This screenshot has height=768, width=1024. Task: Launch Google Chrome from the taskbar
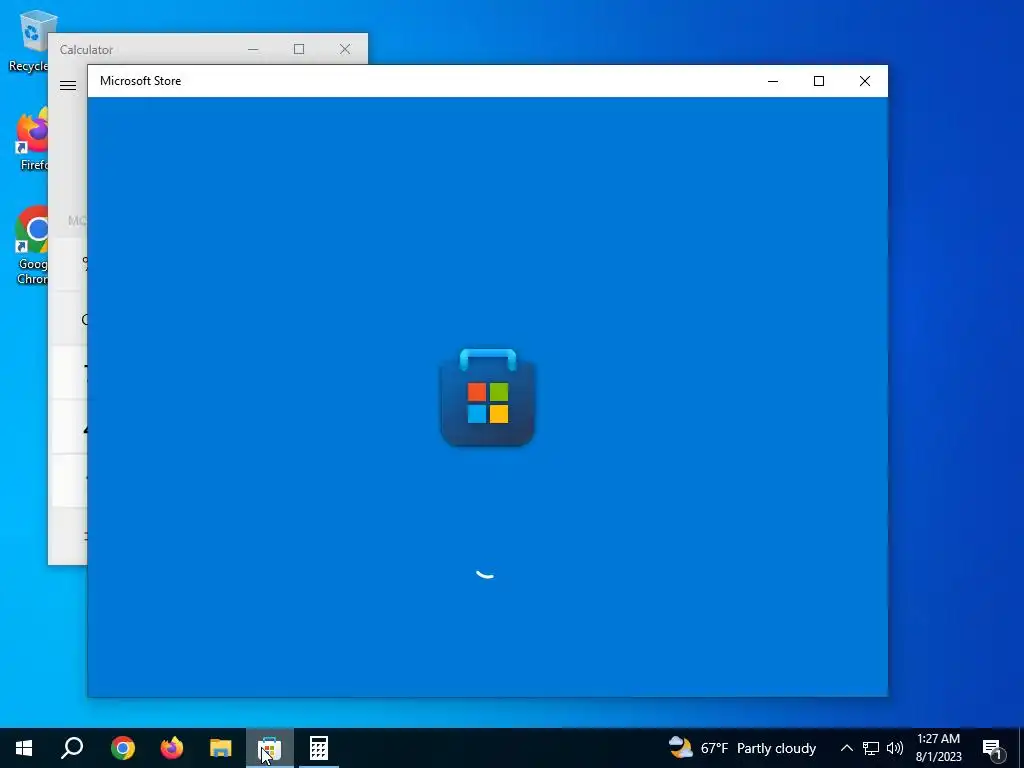click(x=123, y=748)
